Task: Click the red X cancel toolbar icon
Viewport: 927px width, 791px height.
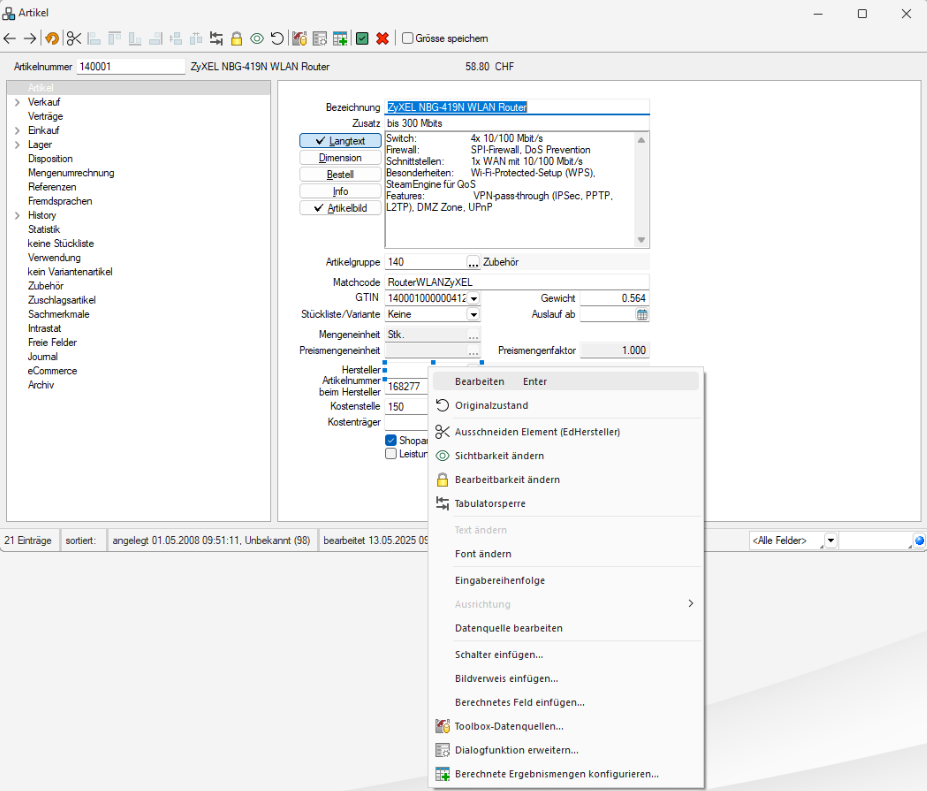Action: tap(383, 38)
